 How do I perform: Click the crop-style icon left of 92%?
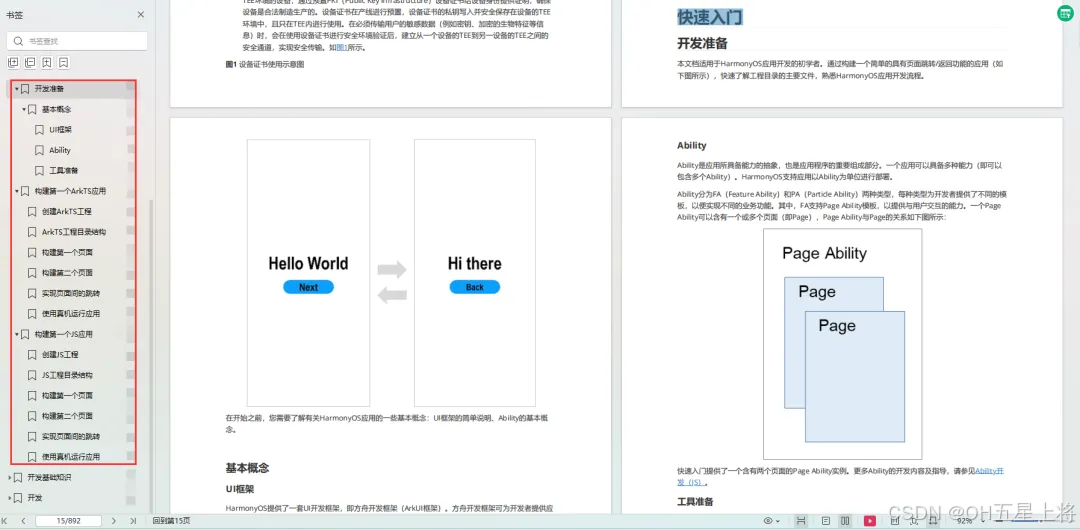933,520
